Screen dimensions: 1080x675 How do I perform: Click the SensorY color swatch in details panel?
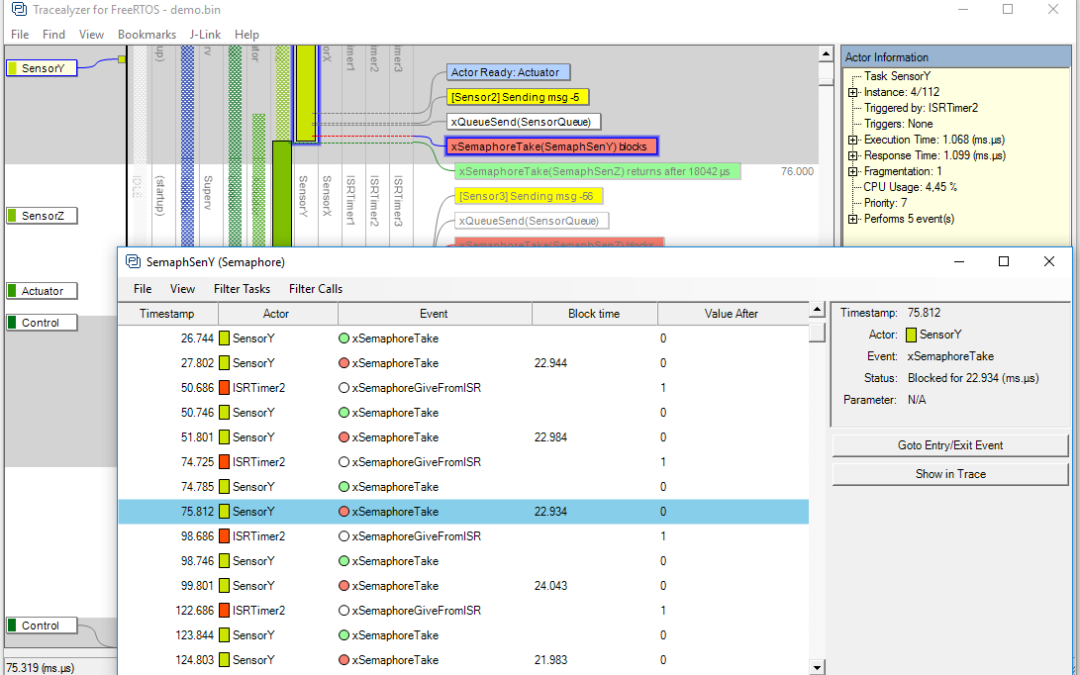911,335
